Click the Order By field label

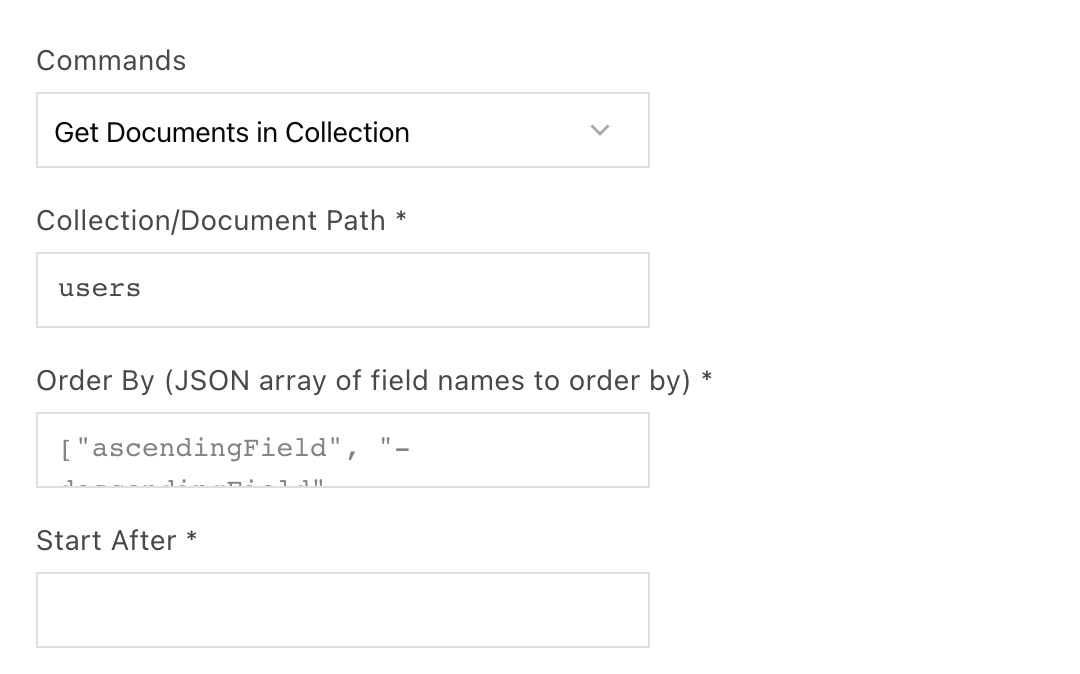tap(363, 381)
